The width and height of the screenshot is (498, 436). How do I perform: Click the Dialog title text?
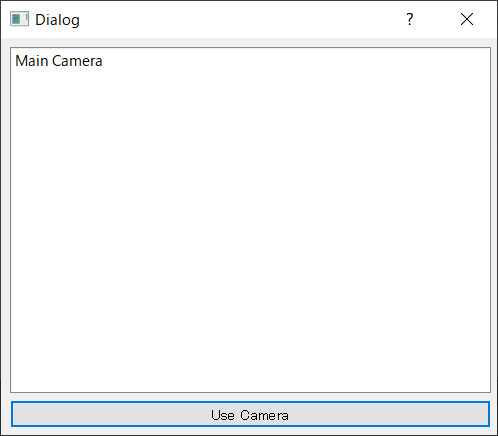pyautogui.click(x=57, y=20)
